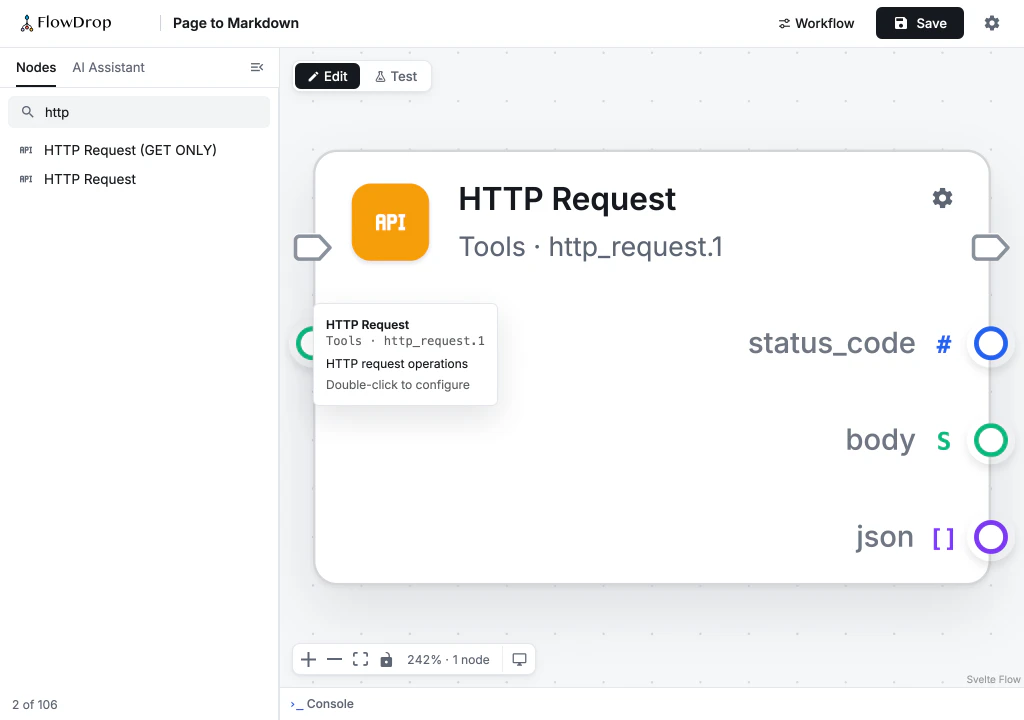
Task: Click the monitor display icon in canvas toolbar
Action: [x=519, y=659]
